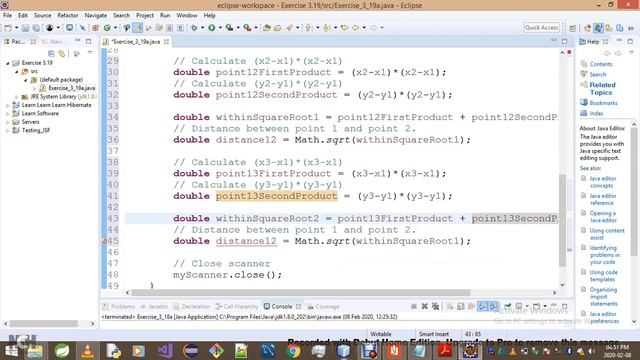Open Help Bookmarks link
This screenshot has width=640, height=360.
tap(603, 103)
